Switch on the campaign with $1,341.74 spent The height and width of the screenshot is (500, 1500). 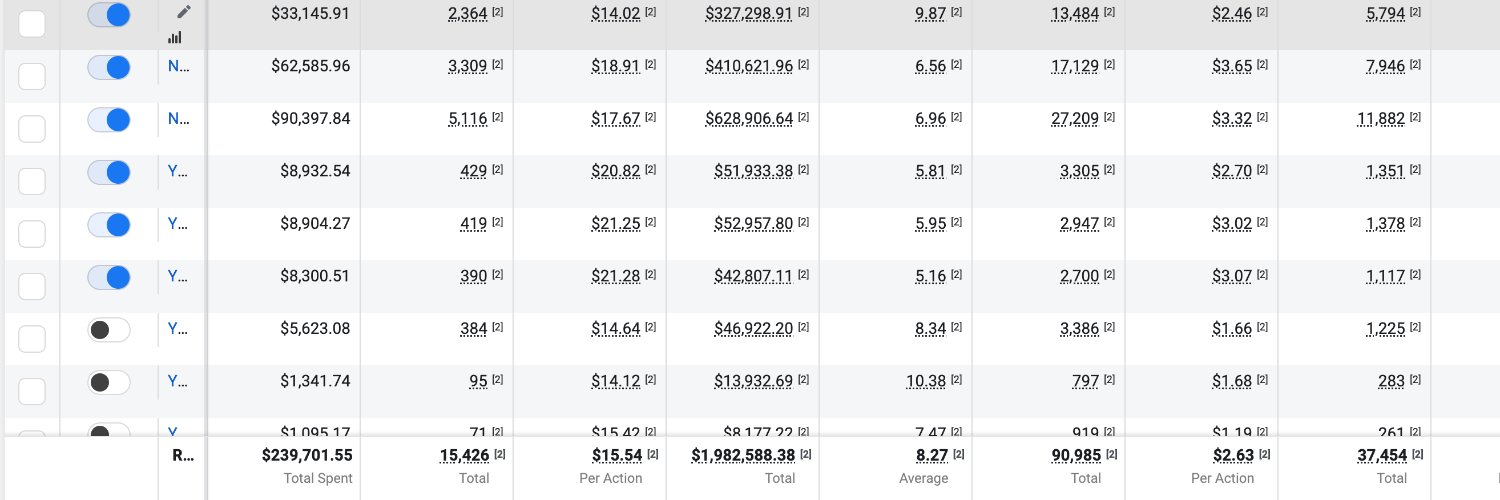[109, 381]
